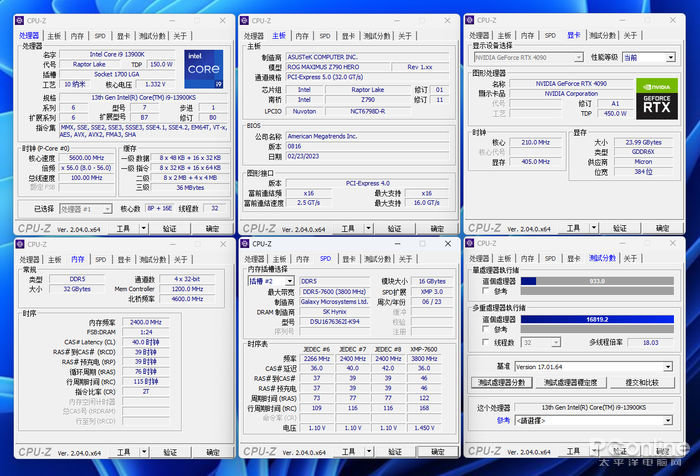Click CPU-Z title icon in memory window
Screen dimensions: 700x476
coord(20,244)
